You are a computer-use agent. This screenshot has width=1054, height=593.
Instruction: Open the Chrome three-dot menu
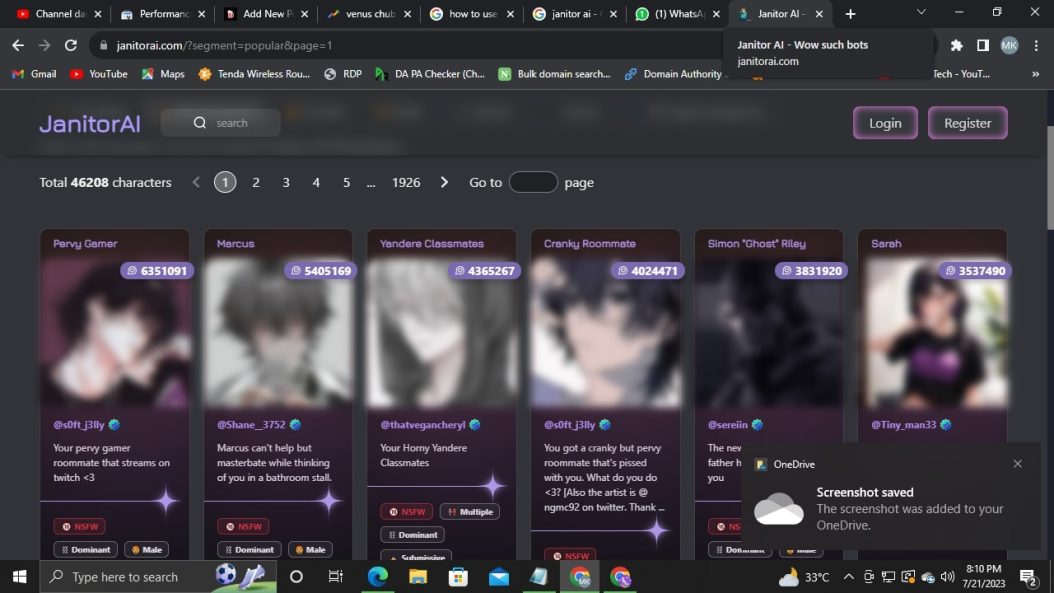(x=1036, y=45)
